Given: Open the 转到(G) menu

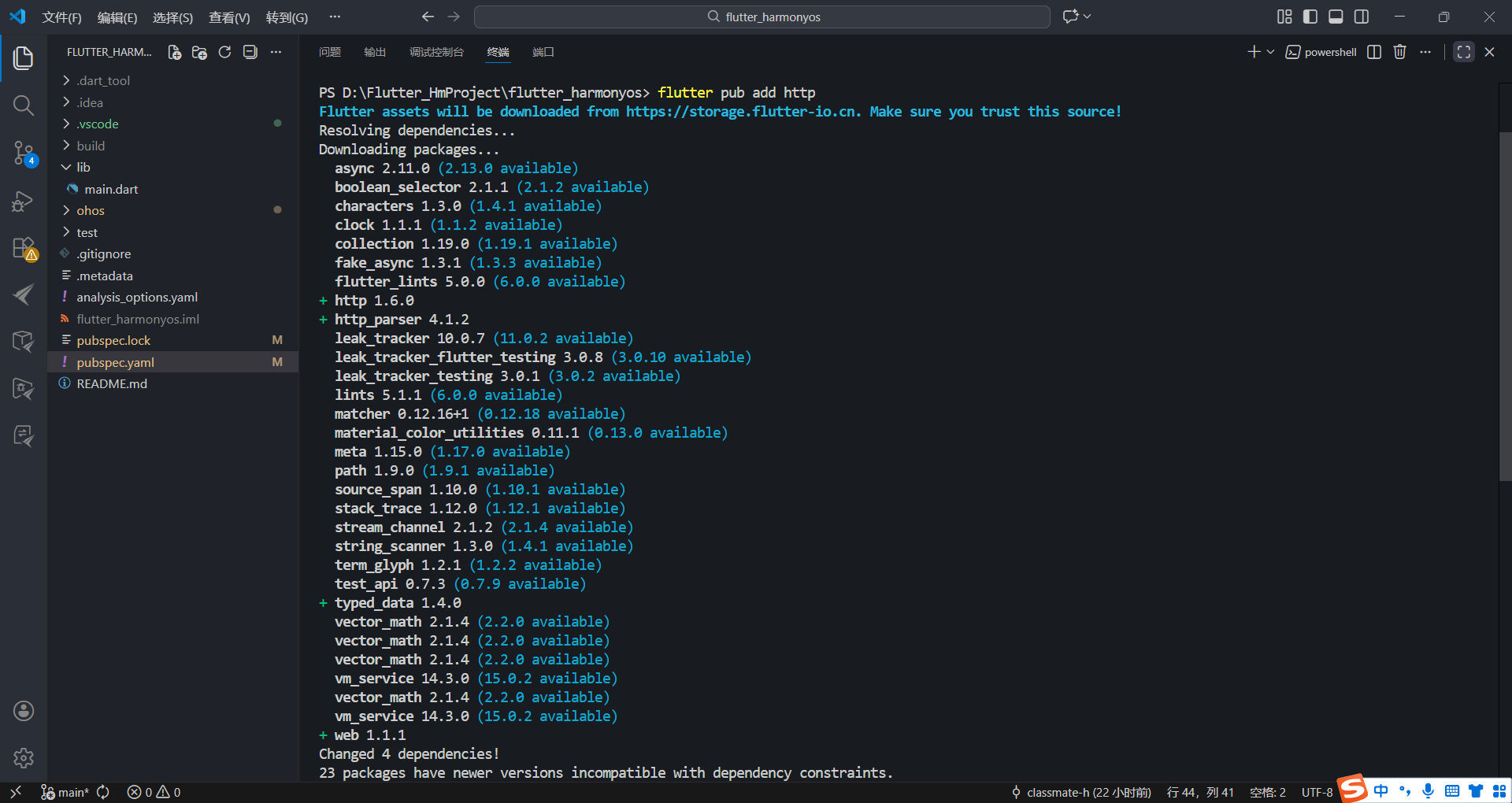Looking at the screenshot, I should (x=287, y=17).
